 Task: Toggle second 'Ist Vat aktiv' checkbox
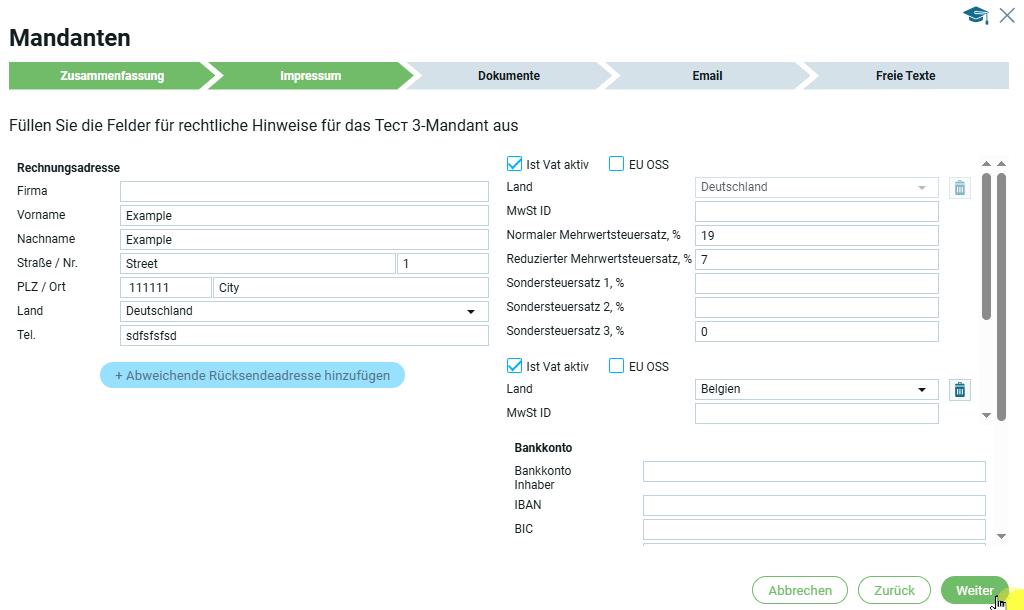point(515,366)
